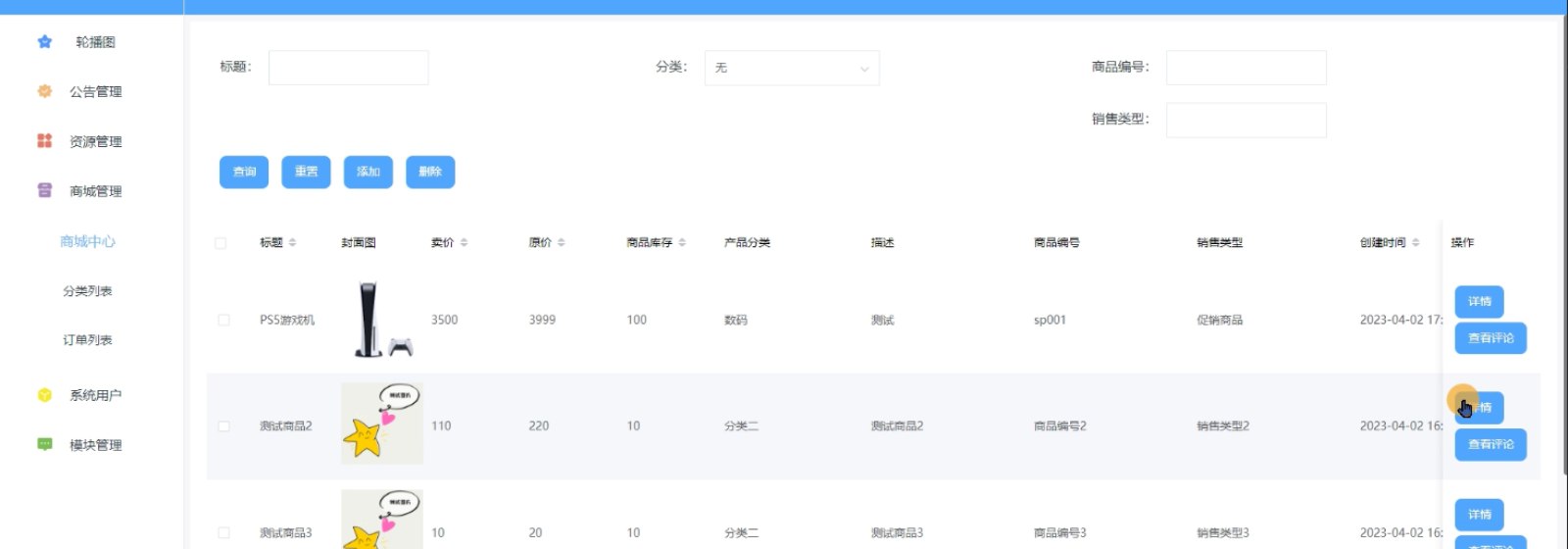The width and height of the screenshot is (1568, 549).
Task: Click the 销售类型3 cell
Action: 1222,533
